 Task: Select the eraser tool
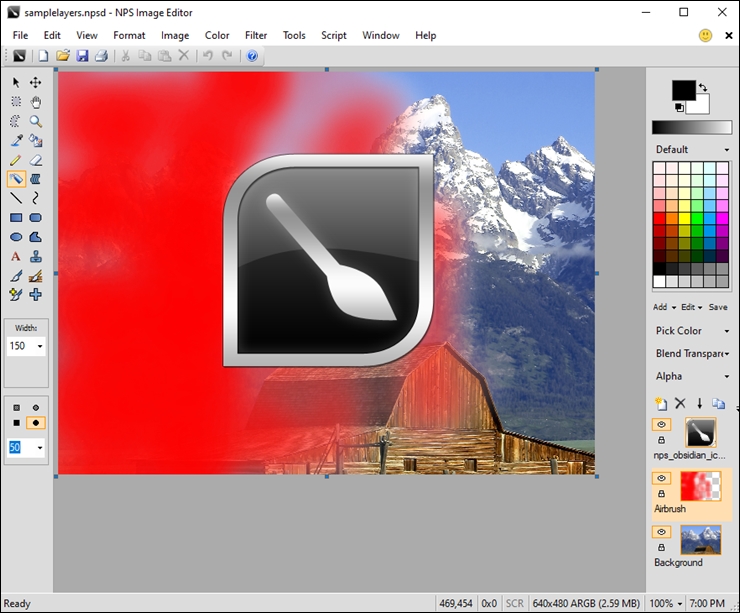click(35, 160)
